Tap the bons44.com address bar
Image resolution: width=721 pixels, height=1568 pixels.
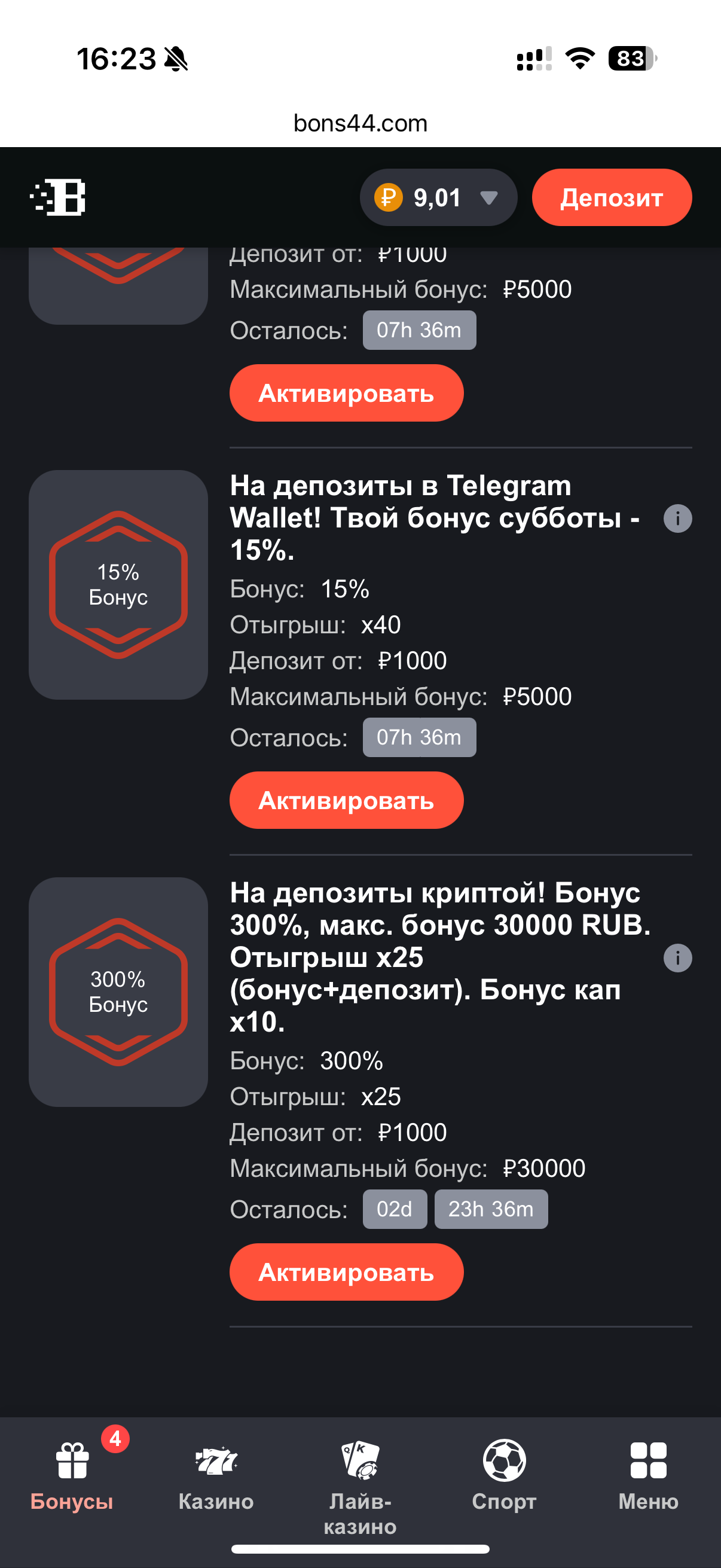pos(360,124)
